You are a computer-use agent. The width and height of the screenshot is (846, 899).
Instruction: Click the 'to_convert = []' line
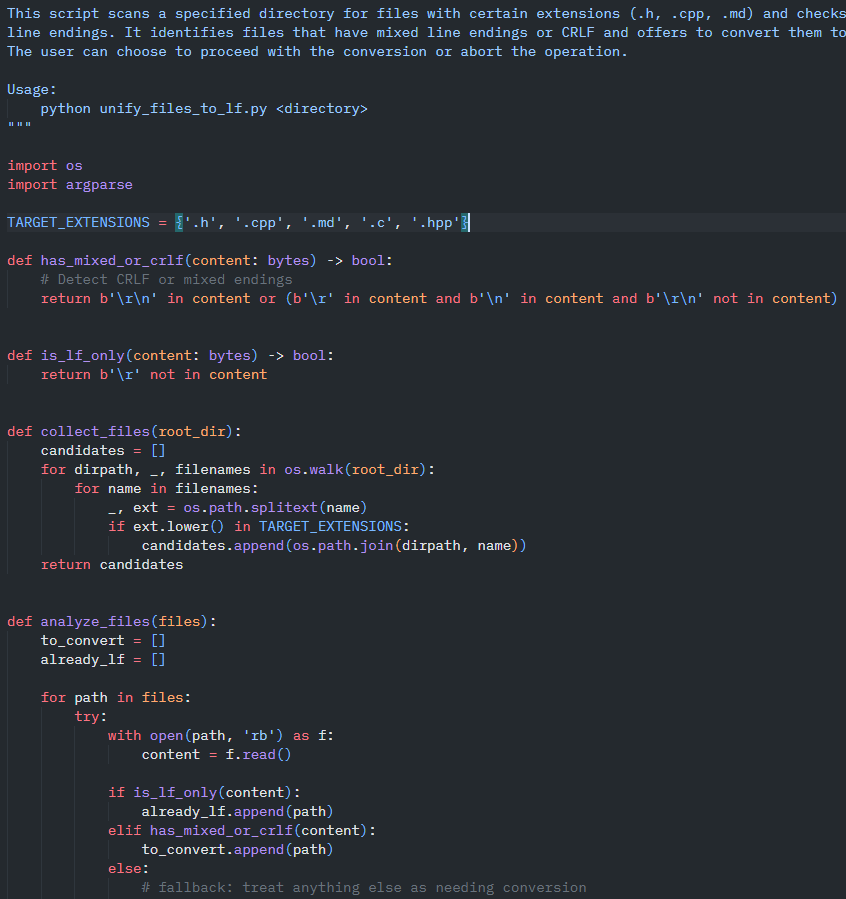[x=103, y=640]
